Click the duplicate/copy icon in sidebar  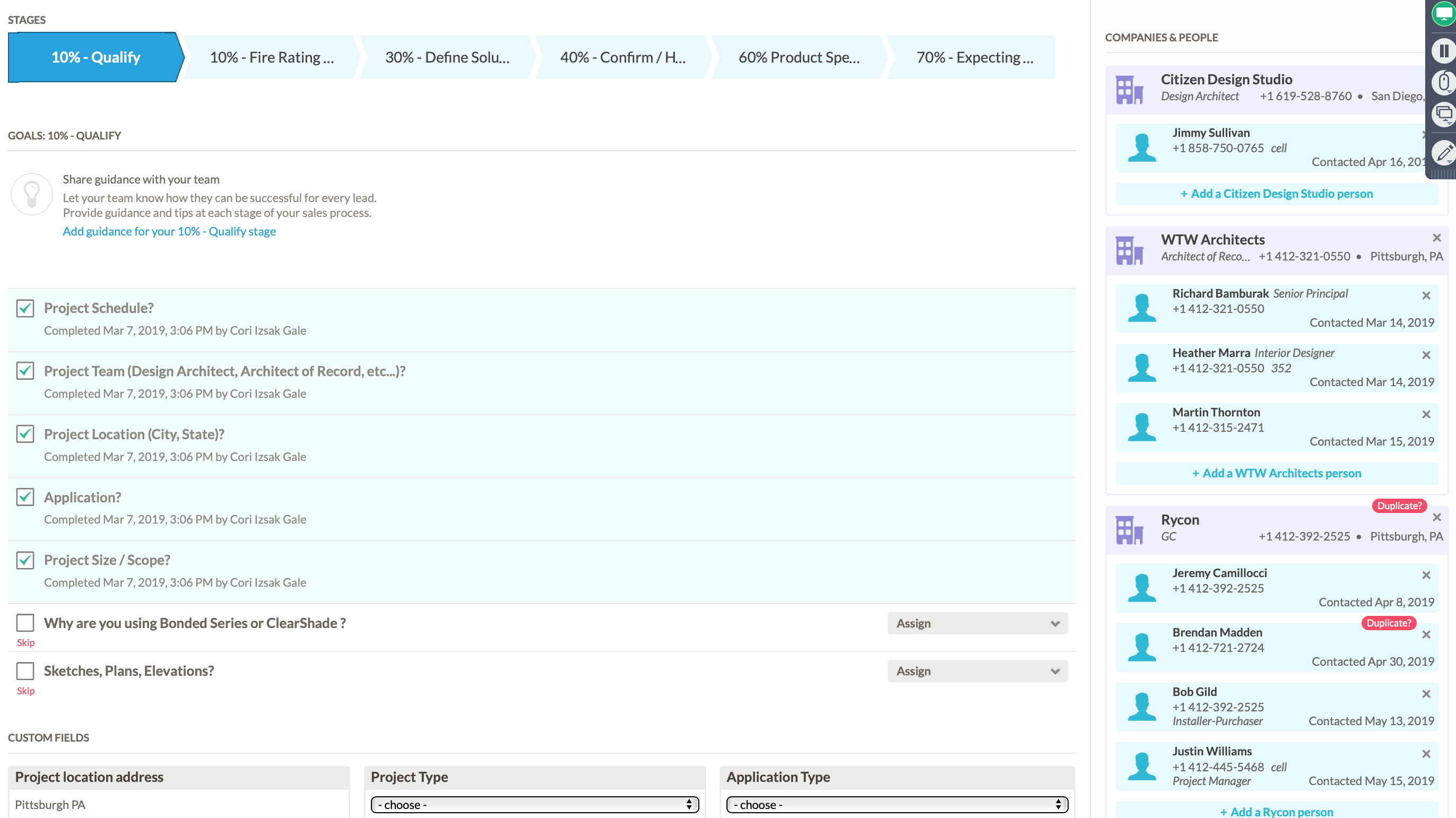(x=1441, y=112)
